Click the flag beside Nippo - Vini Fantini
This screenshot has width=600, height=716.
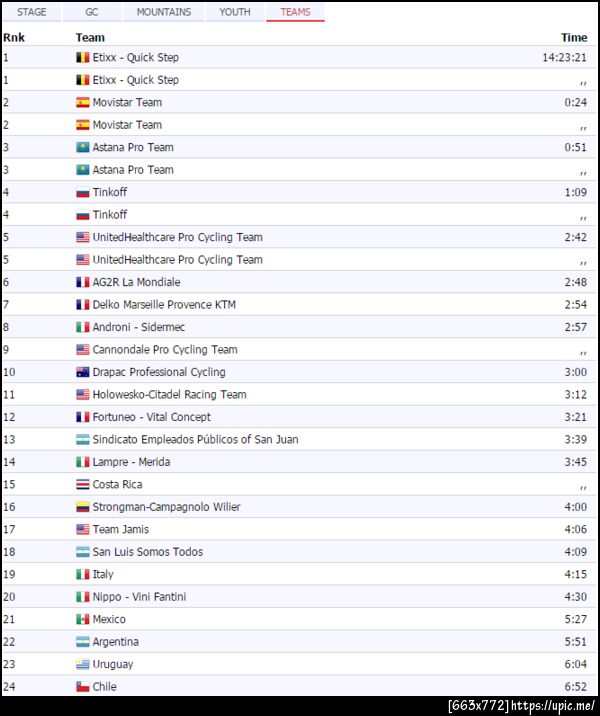coord(83,597)
